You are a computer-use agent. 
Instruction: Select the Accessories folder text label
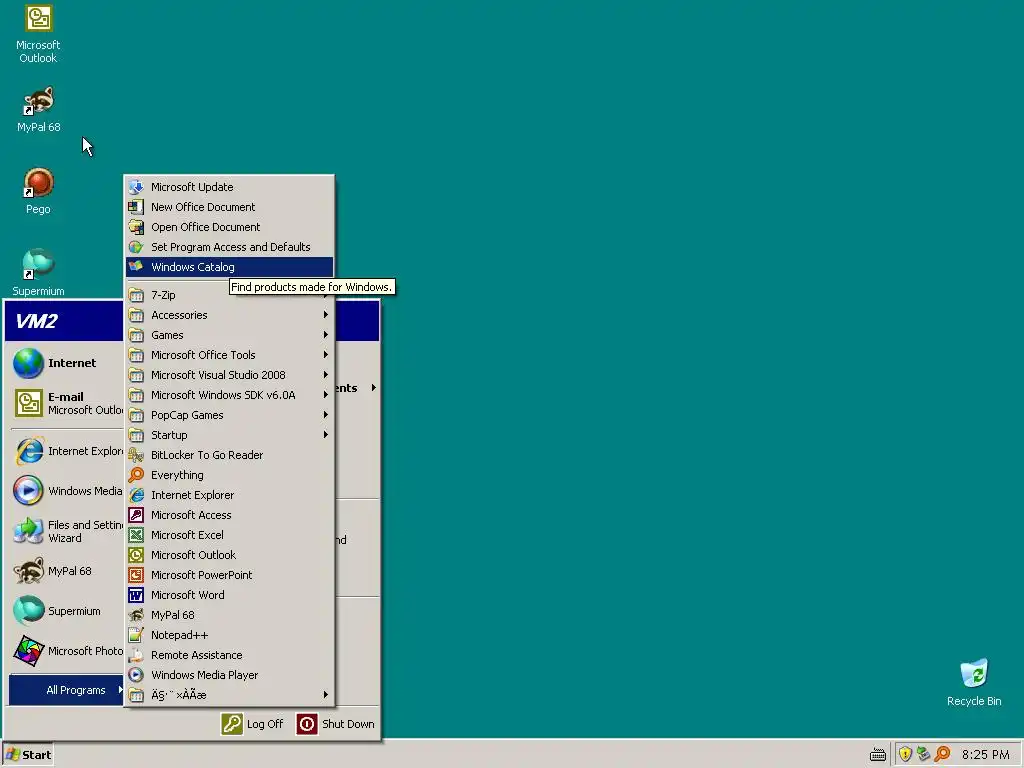click(x=179, y=315)
